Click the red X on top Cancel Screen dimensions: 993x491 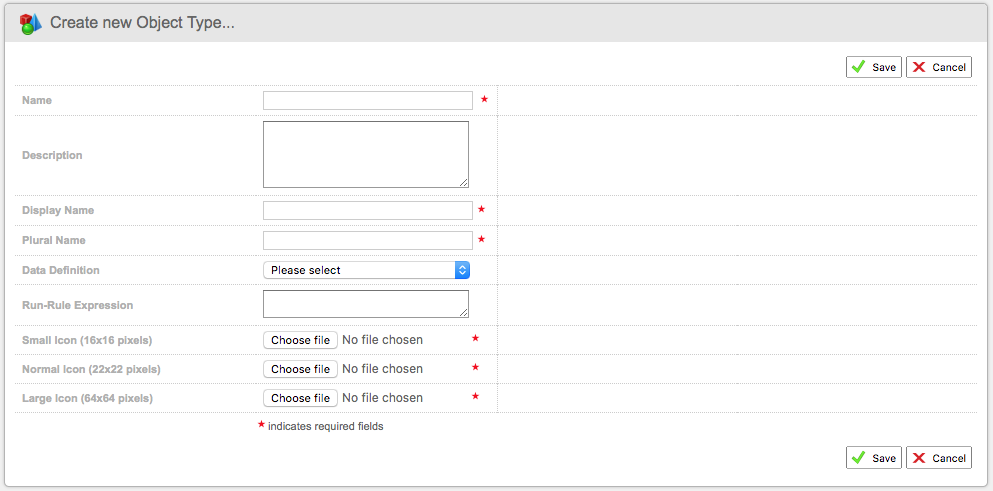919,67
